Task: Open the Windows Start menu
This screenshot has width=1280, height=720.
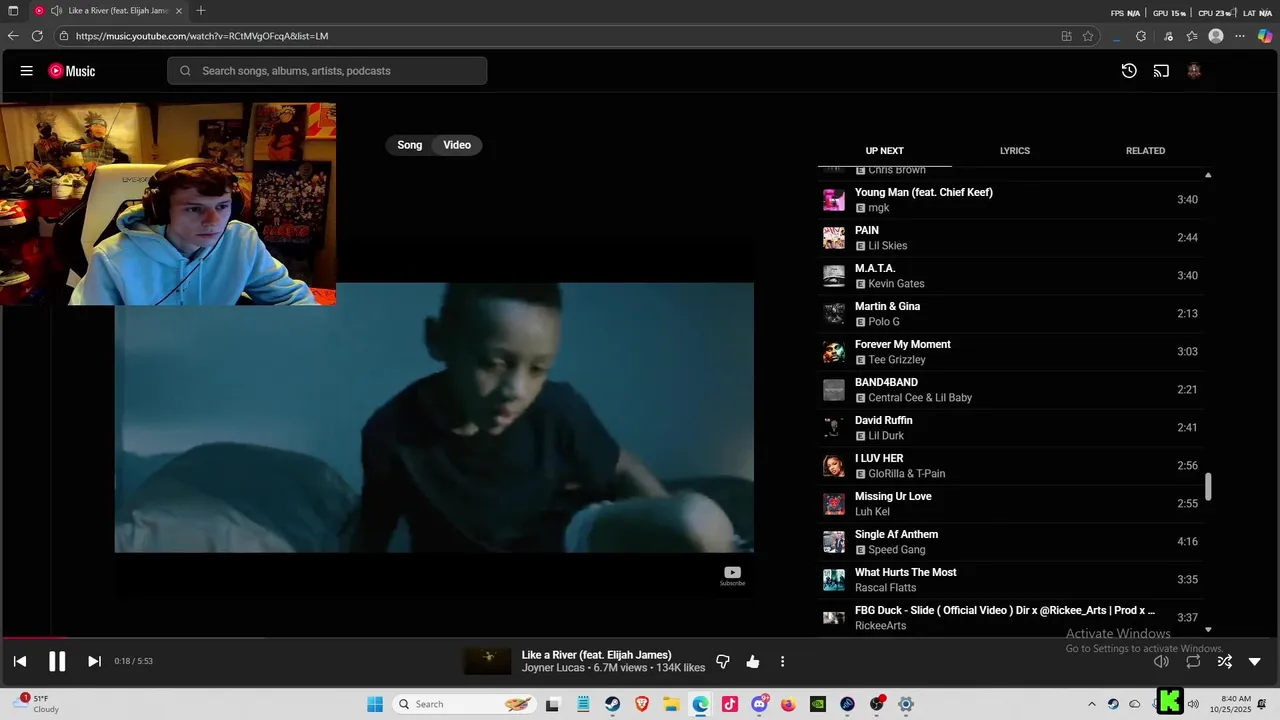Action: pos(375,704)
